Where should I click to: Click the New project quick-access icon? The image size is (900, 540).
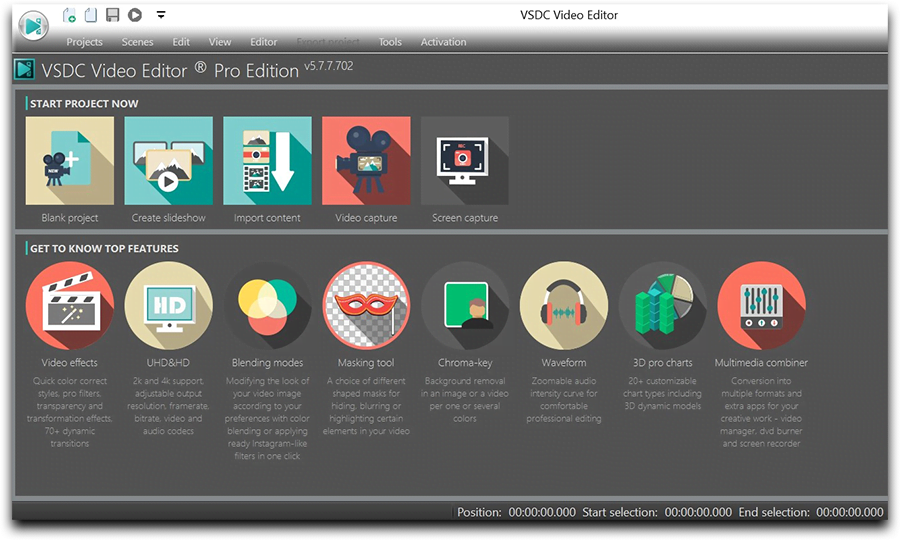pyautogui.click(x=69, y=15)
